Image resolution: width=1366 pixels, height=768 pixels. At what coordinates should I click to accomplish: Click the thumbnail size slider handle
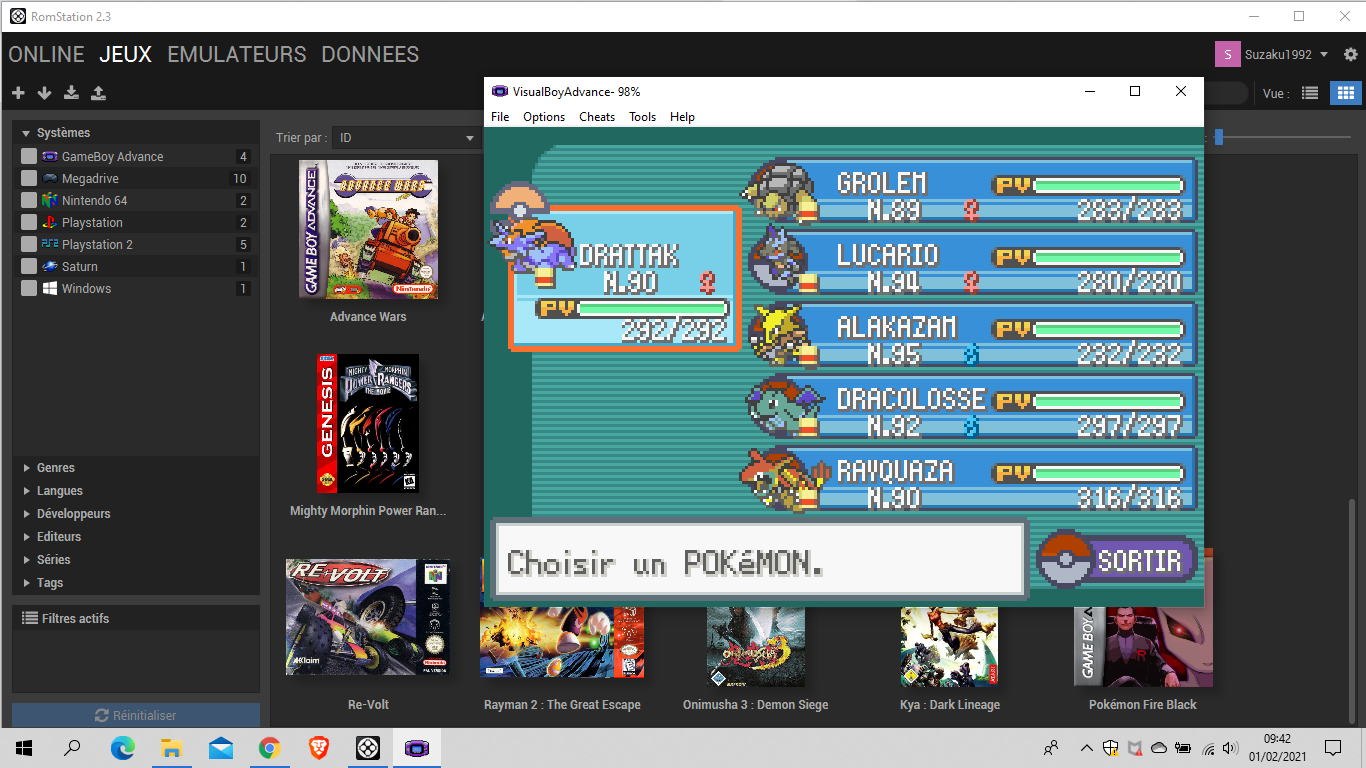click(x=1218, y=137)
